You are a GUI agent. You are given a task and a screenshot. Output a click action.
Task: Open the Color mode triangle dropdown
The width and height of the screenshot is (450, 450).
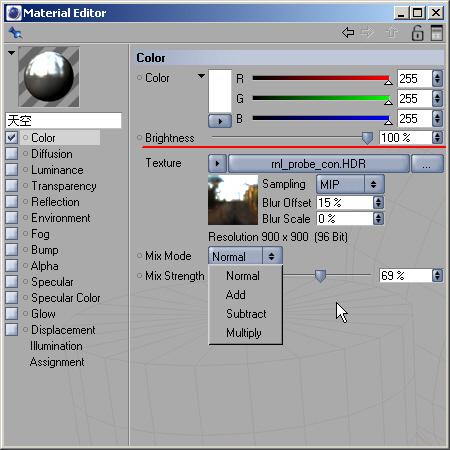point(201,76)
